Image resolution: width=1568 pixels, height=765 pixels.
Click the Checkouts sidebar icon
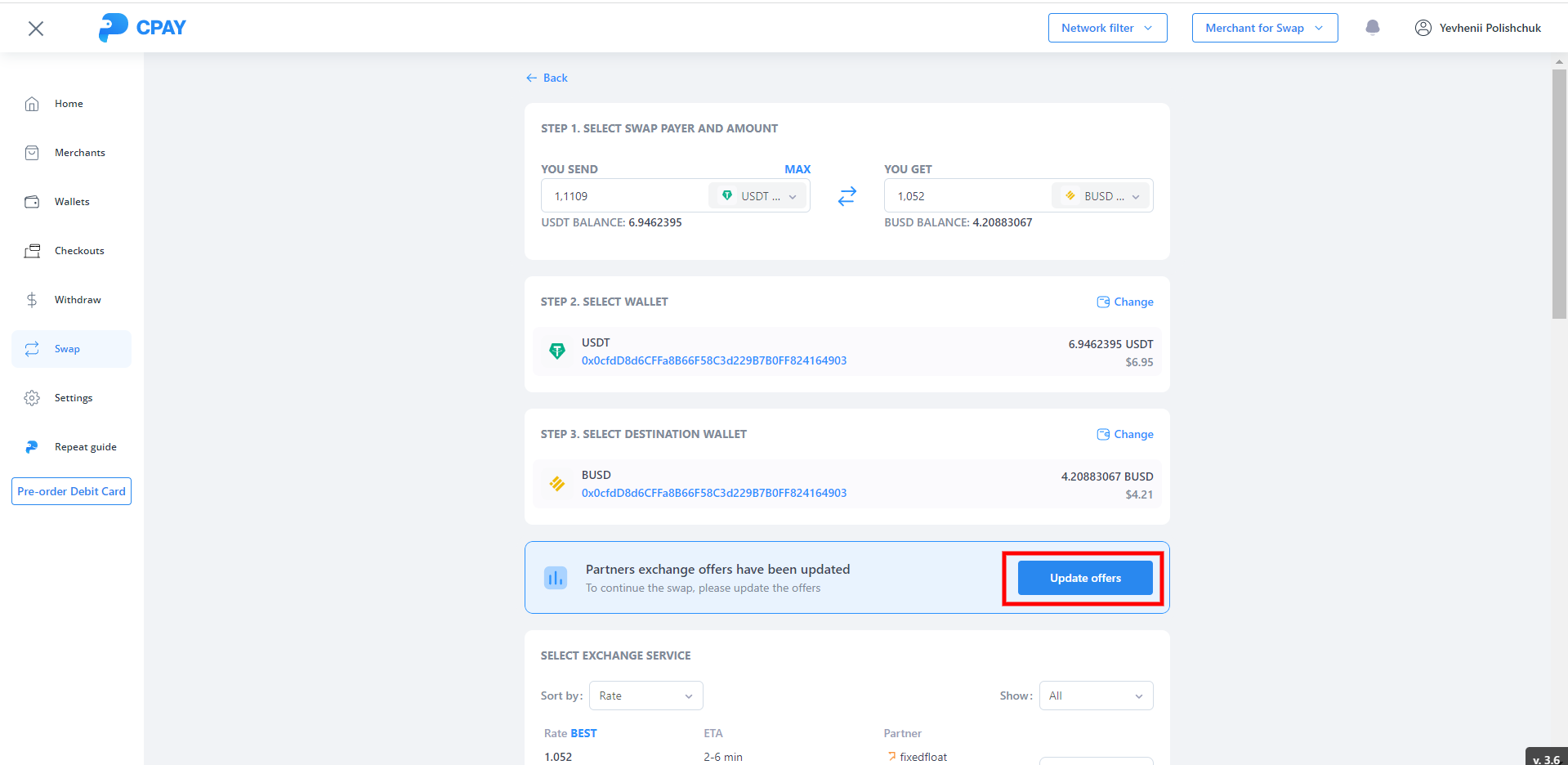pyautogui.click(x=32, y=251)
